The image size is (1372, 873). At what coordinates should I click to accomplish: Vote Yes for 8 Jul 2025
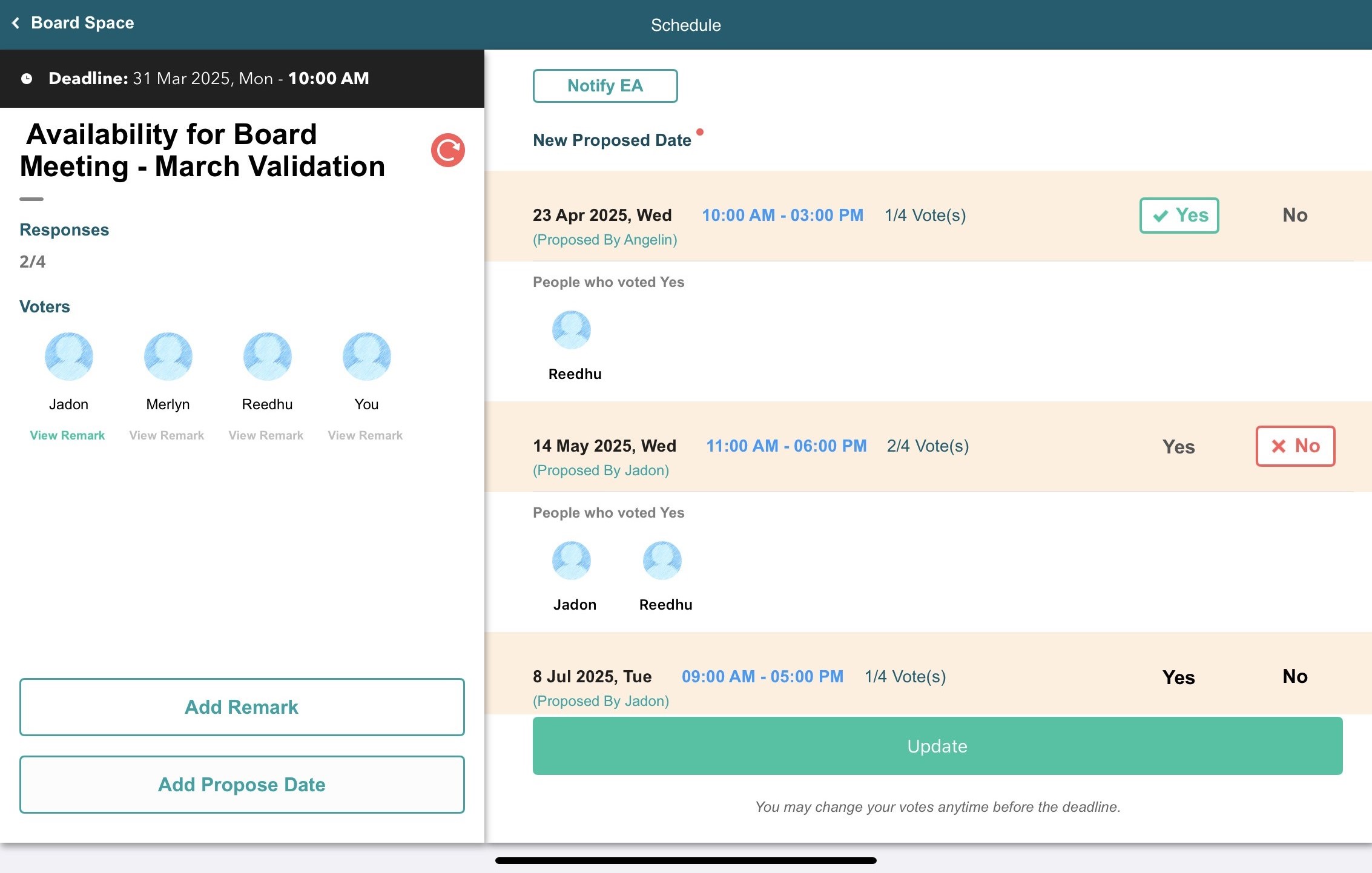coord(1178,677)
